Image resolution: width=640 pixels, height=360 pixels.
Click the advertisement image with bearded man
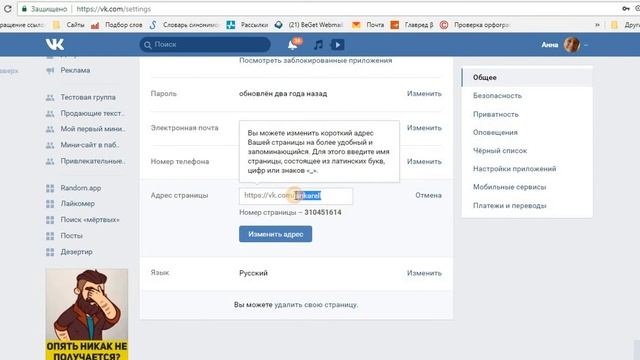[x=87, y=314]
